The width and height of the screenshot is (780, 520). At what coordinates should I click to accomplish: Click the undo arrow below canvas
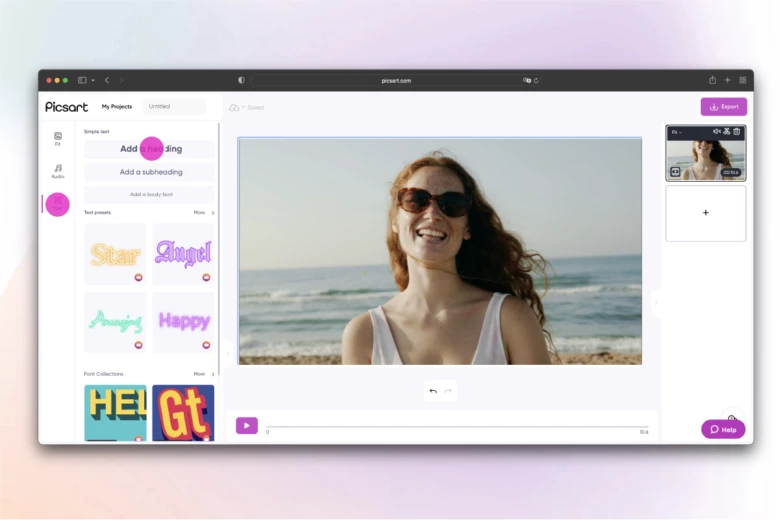click(x=433, y=391)
